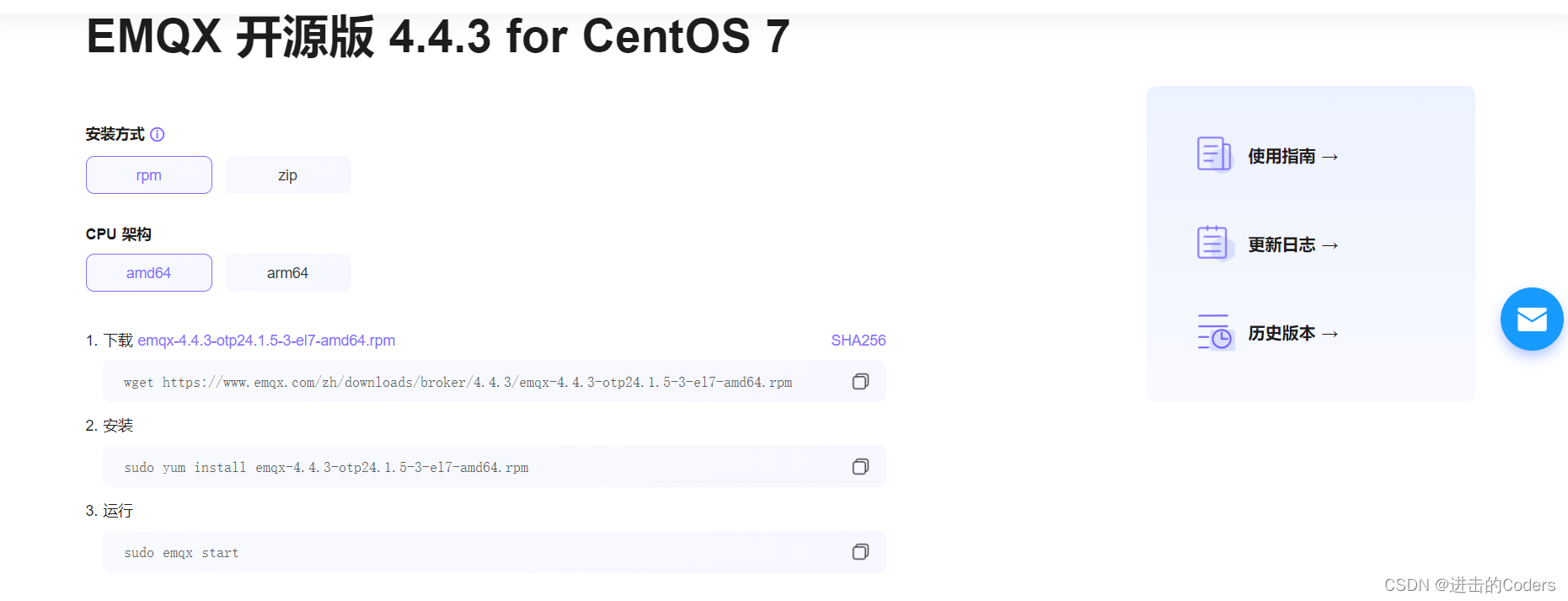
Task: Click the wget command text box
Action: pos(458,383)
